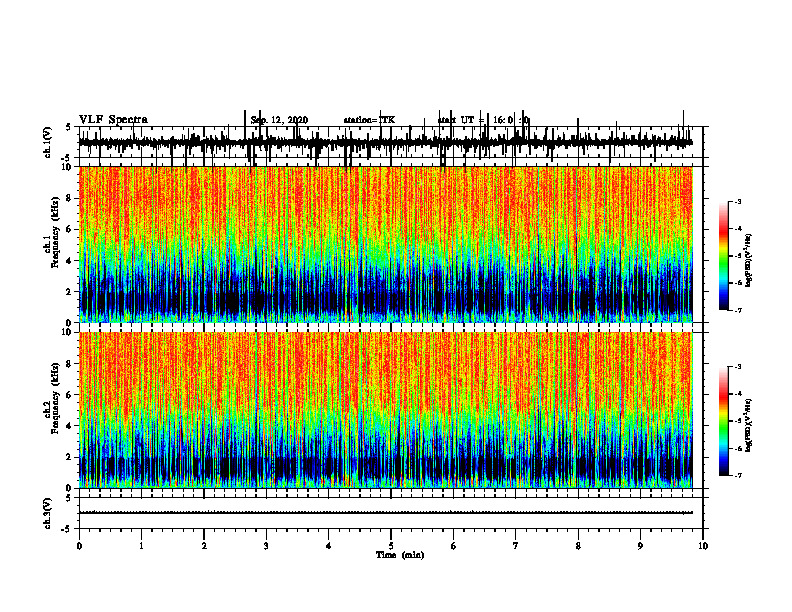
Task: Click the "-3" label on the ch.2 color scale
Action: coord(737,367)
